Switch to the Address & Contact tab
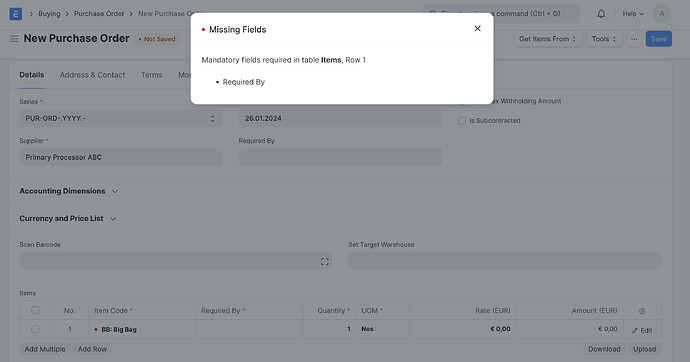The width and height of the screenshot is (690, 362). [92, 75]
